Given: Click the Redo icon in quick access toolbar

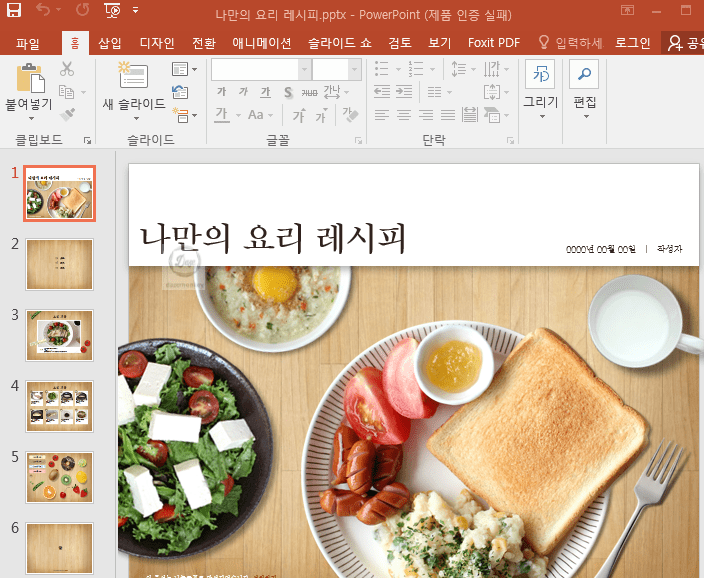Looking at the screenshot, I should [x=82, y=9].
